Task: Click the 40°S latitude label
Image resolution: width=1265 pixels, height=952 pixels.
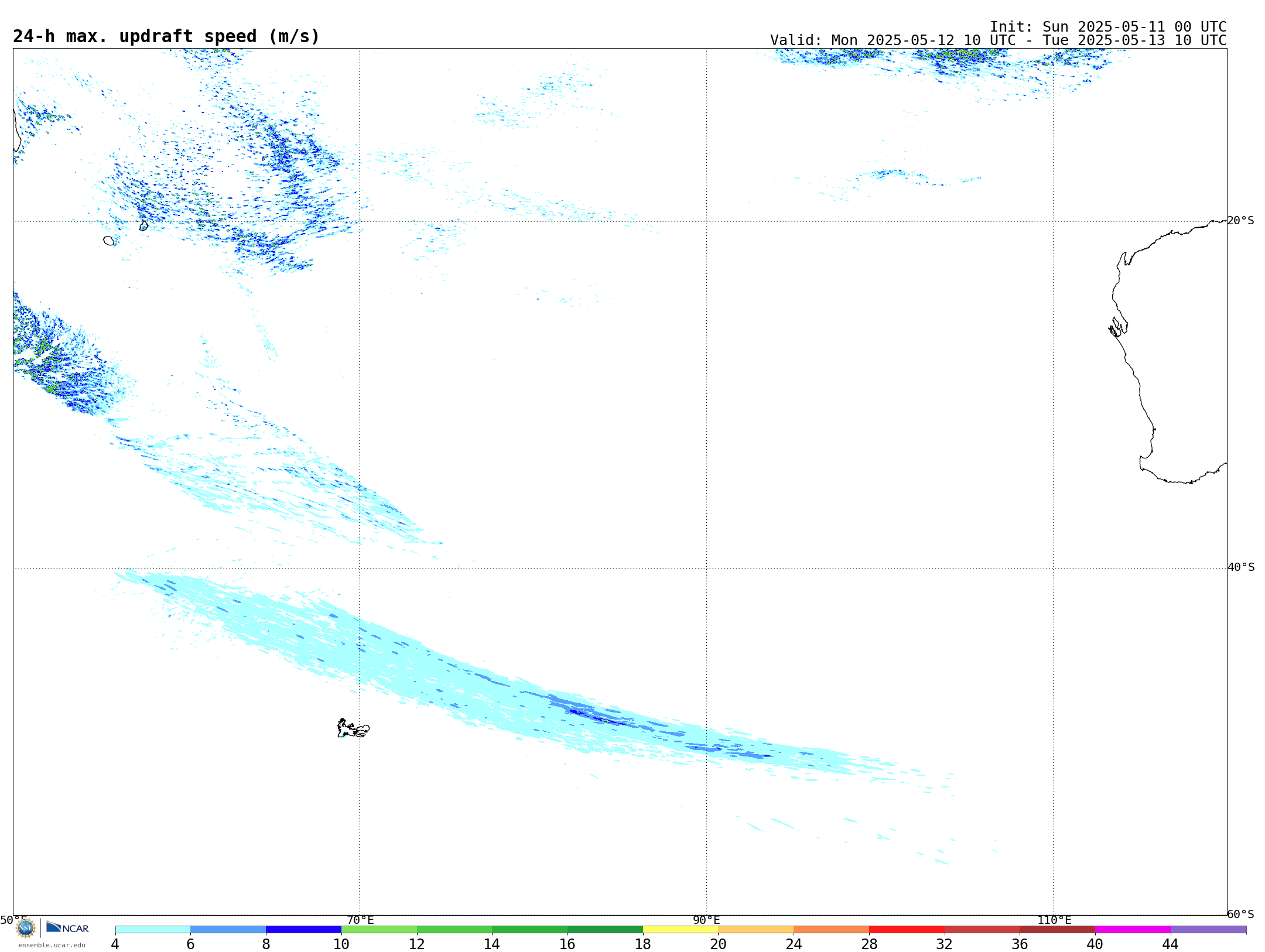Action: click(x=1241, y=567)
